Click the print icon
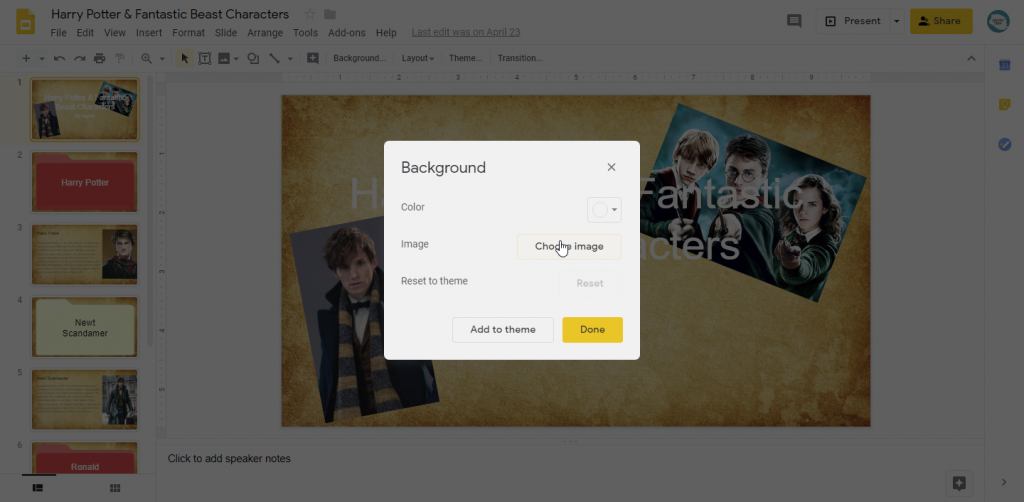Image resolution: width=1024 pixels, height=502 pixels. pyautogui.click(x=99, y=58)
